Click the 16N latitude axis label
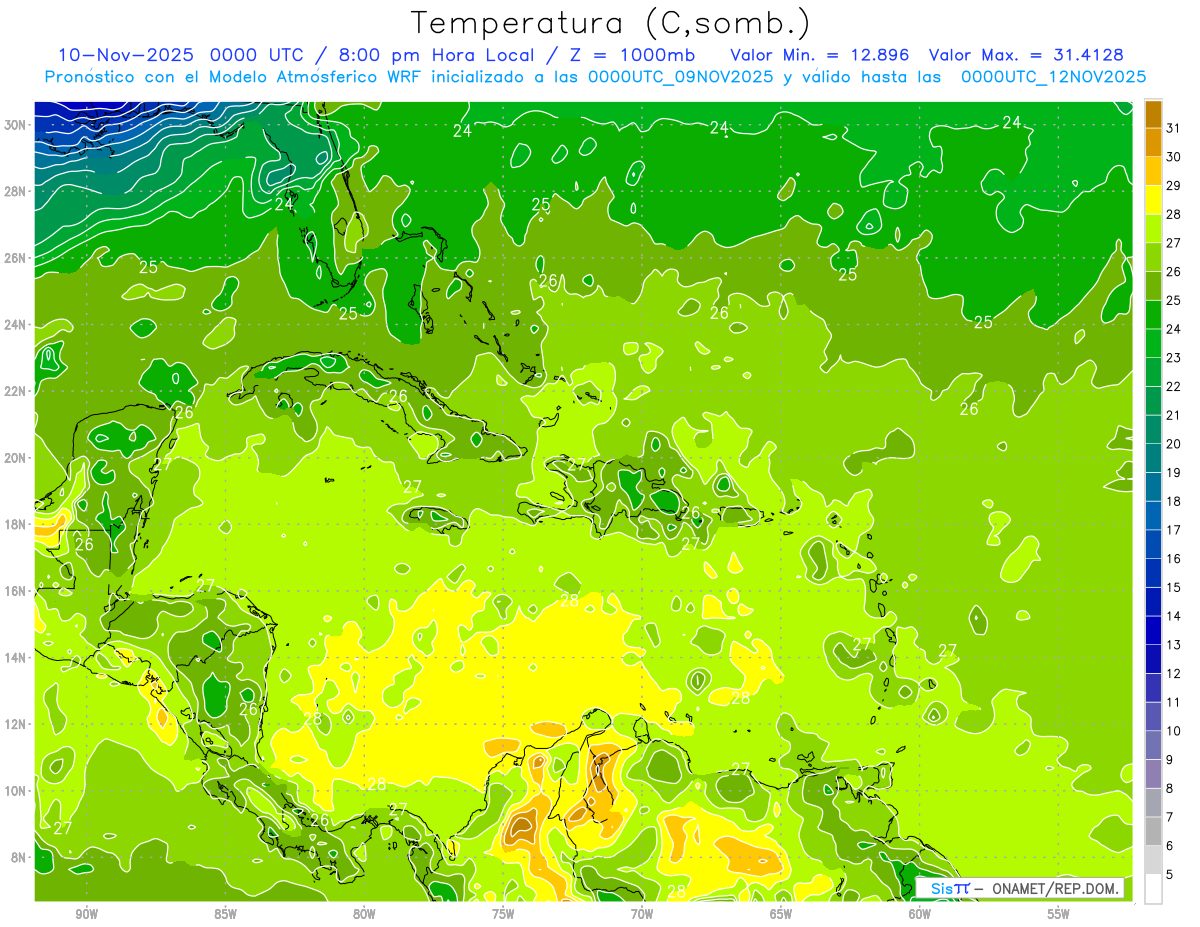Image resolution: width=1200 pixels, height=927 pixels. [x=17, y=591]
